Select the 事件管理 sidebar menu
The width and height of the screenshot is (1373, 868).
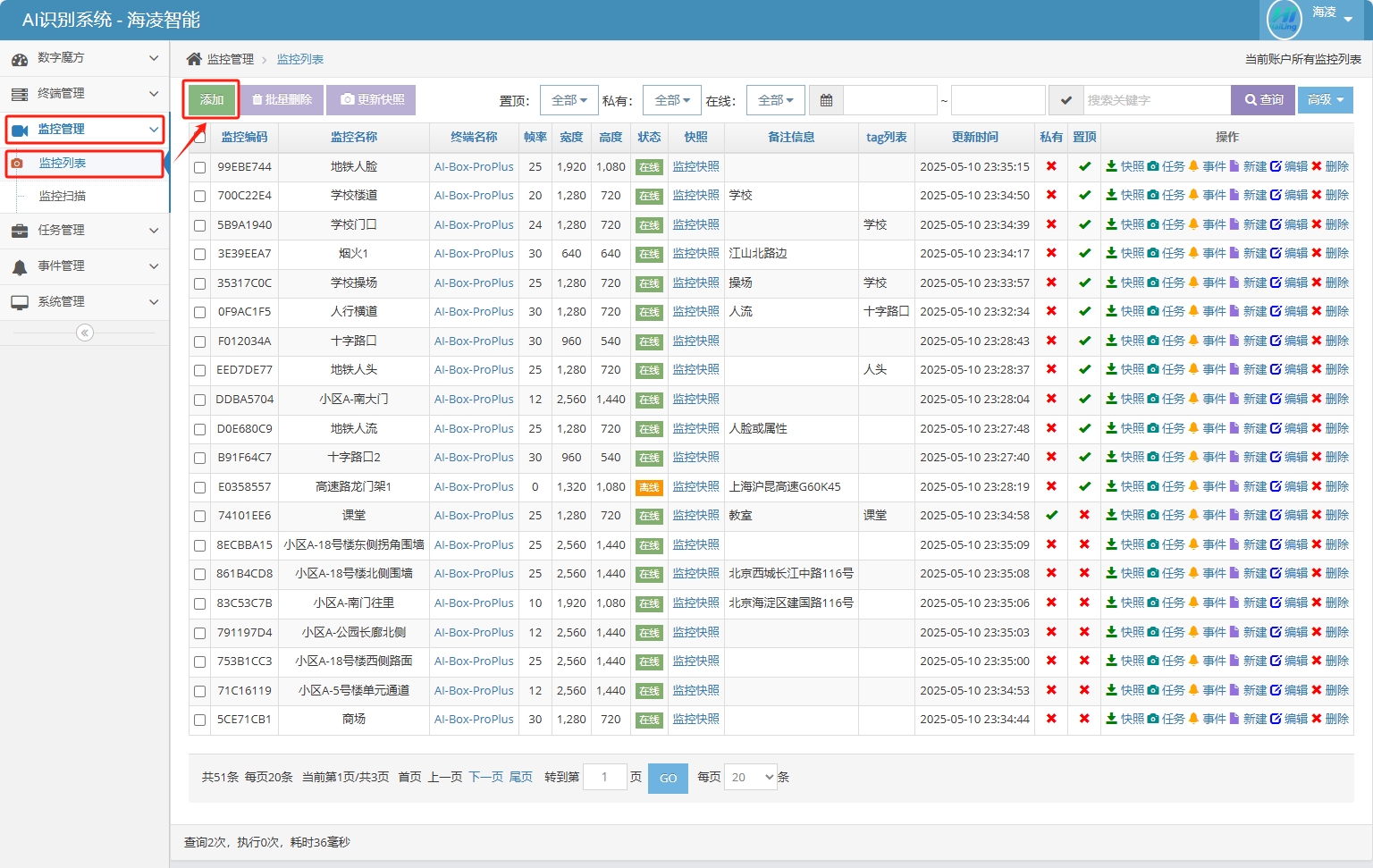tap(84, 266)
